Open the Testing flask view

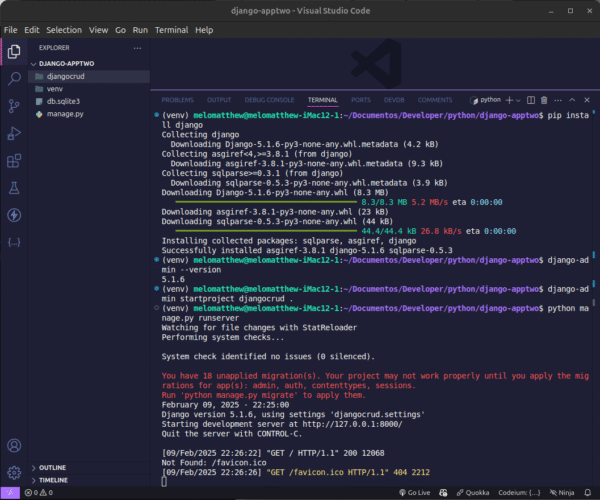[14, 188]
